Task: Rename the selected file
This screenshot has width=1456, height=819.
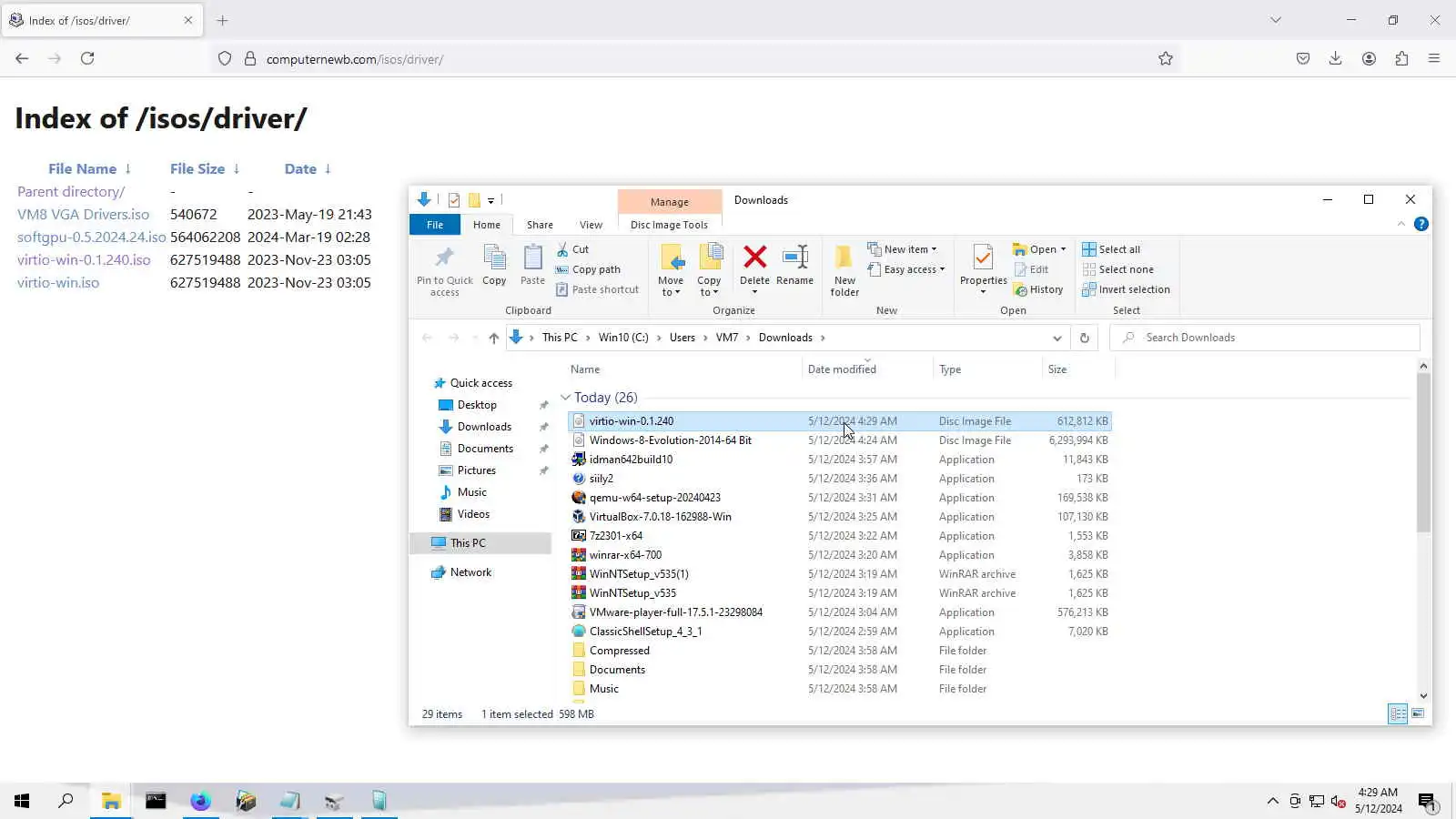Action: pyautogui.click(x=794, y=265)
